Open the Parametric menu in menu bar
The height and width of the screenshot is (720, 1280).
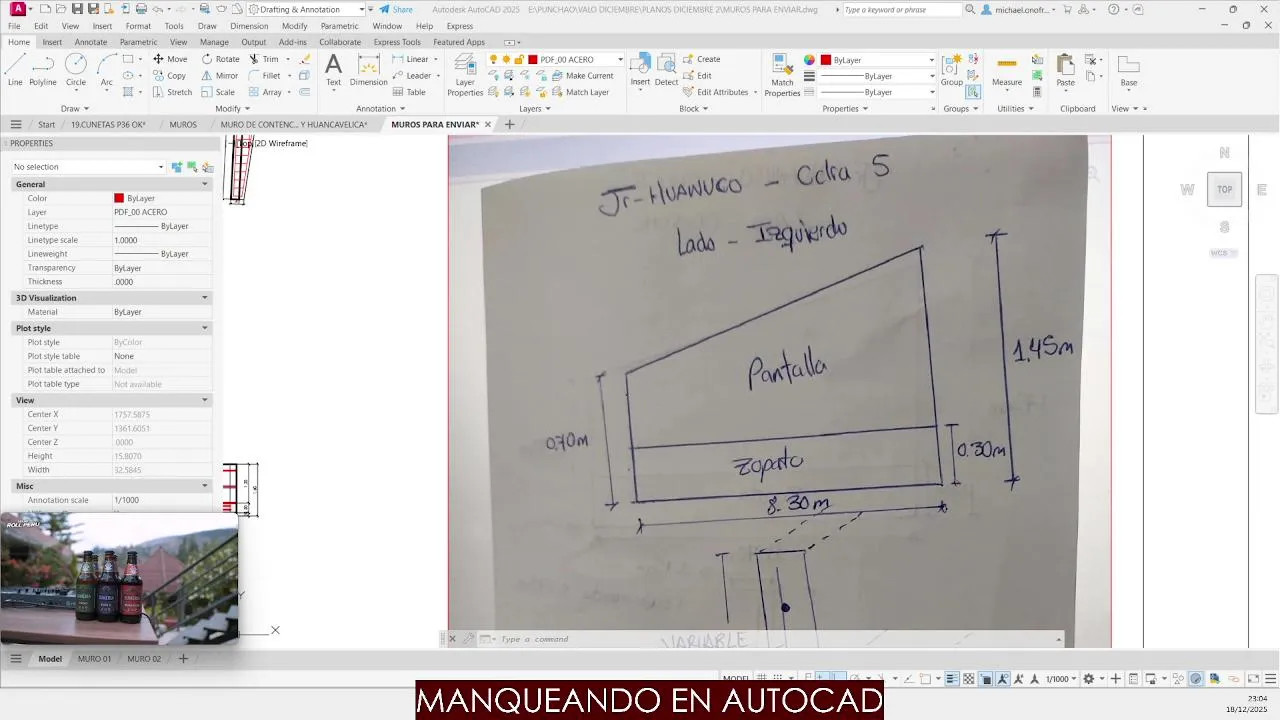(339, 26)
